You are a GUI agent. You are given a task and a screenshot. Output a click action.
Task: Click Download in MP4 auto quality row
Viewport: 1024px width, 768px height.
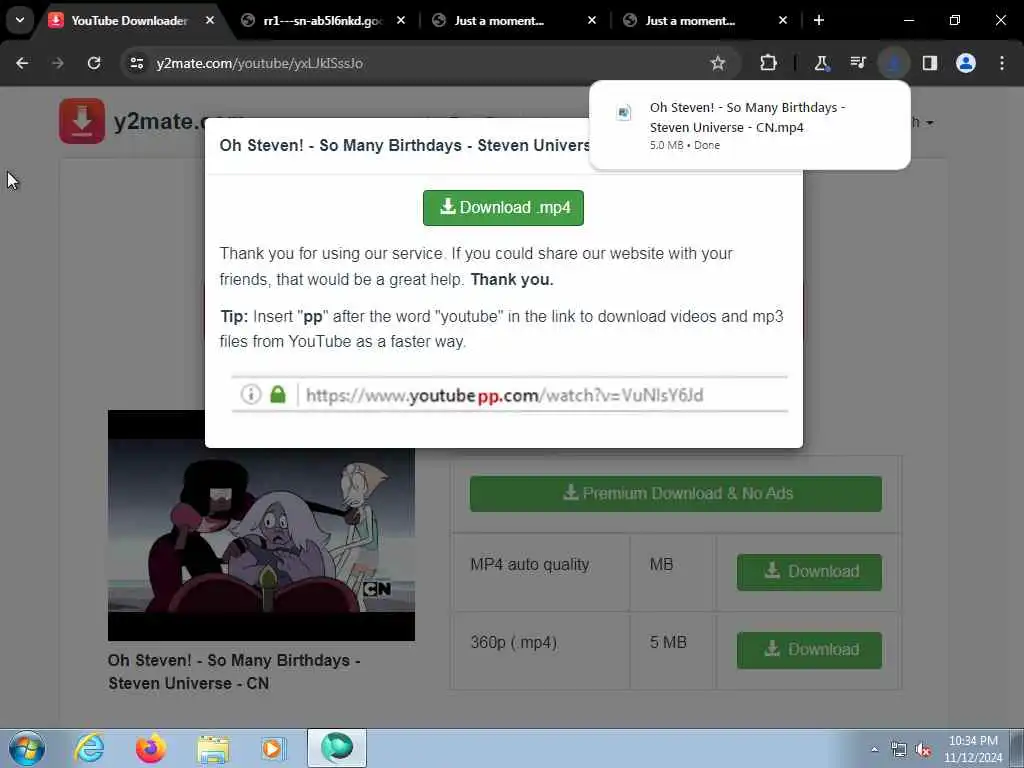coord(810,572)
